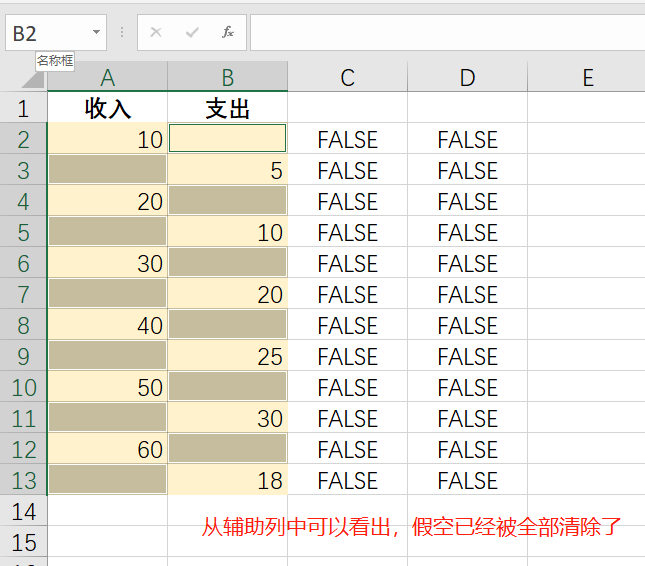The width and height of the screenshot is (645, 566).
Task: Click FALSE in cell D2
Action: pos(468,139)
